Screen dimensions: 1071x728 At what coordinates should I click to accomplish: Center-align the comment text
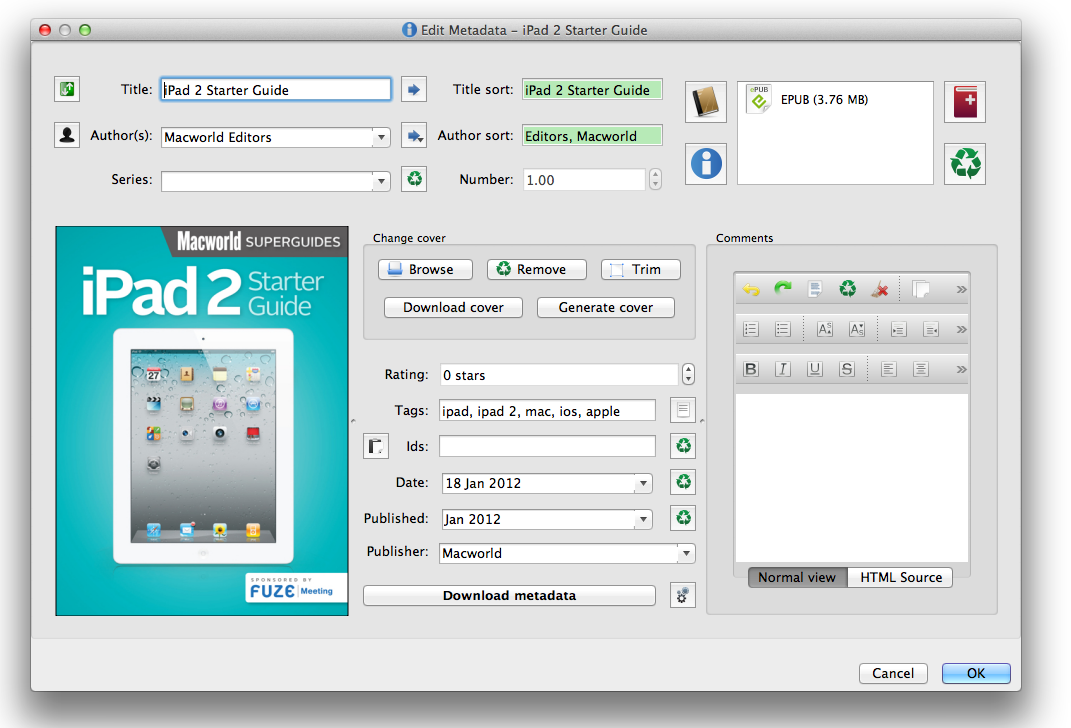921,369
